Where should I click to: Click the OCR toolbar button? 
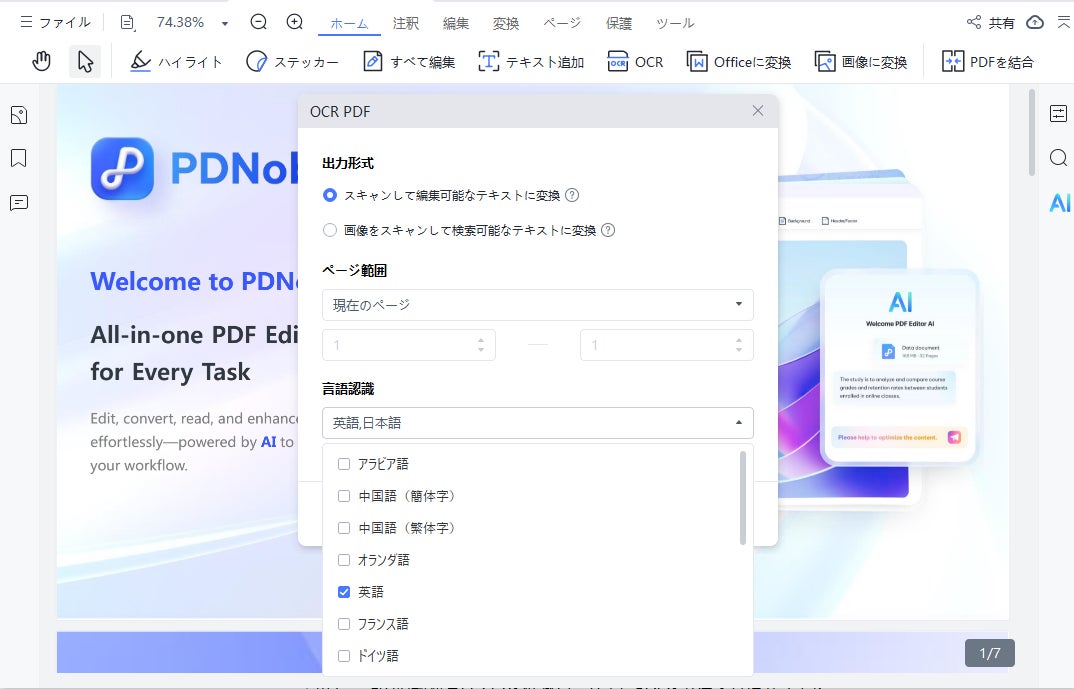click(x=635, y=62)
